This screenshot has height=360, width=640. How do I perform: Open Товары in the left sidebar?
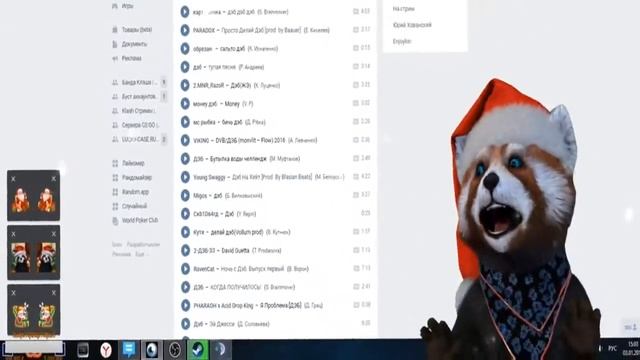coord(137,30)
